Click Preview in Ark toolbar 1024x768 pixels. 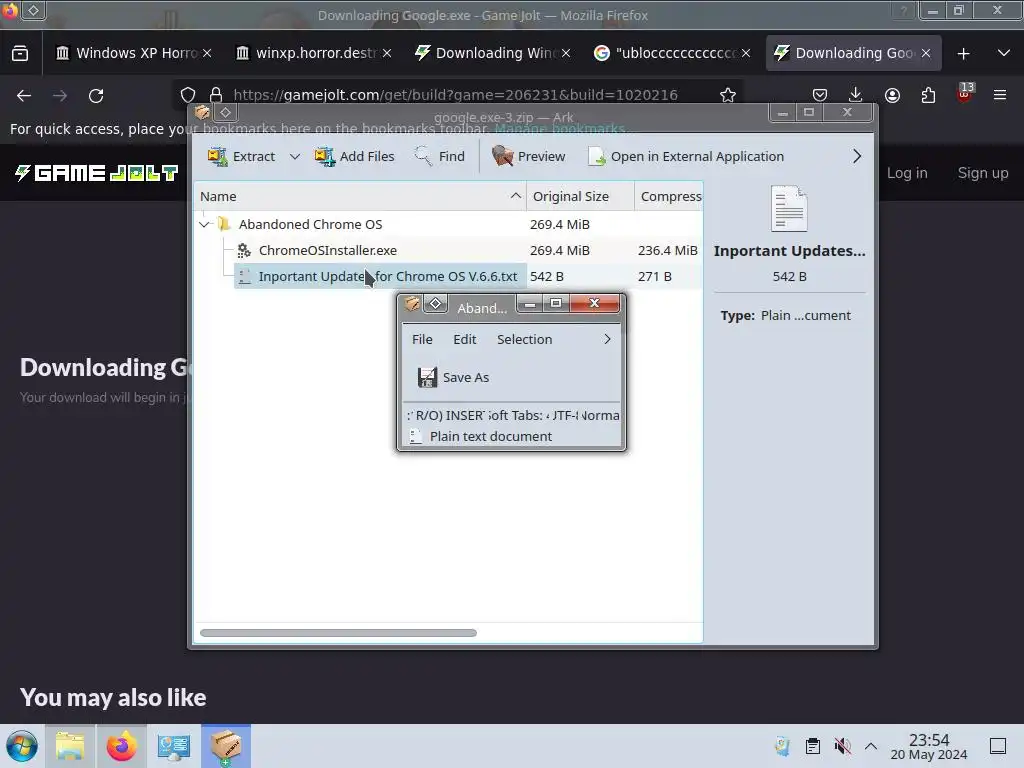click(529, 157)
